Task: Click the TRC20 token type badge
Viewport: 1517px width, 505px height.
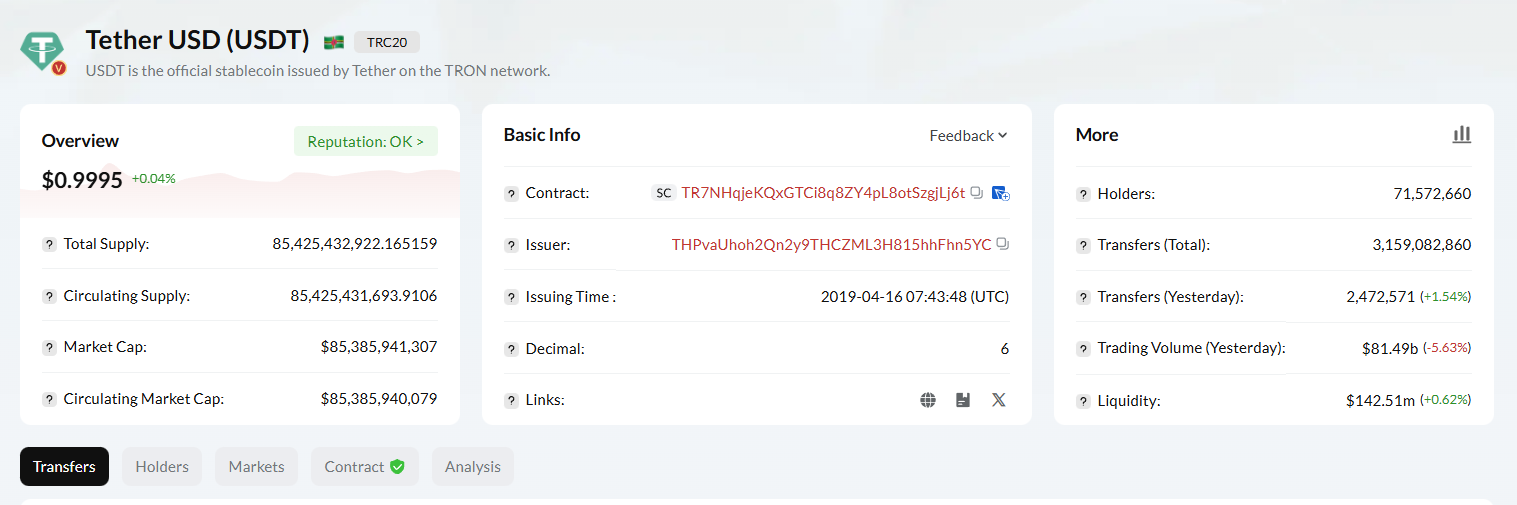Action: tap(387, 42)
